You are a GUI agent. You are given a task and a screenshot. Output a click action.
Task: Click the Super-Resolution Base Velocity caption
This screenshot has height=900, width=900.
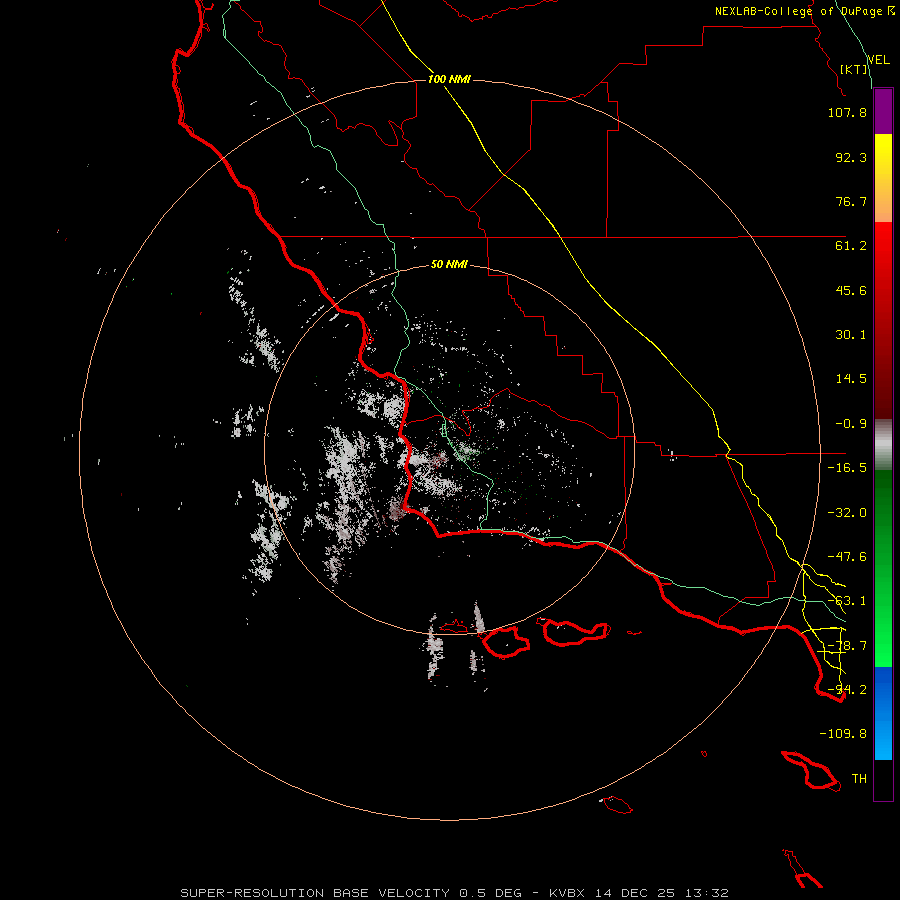pos(454,893)
